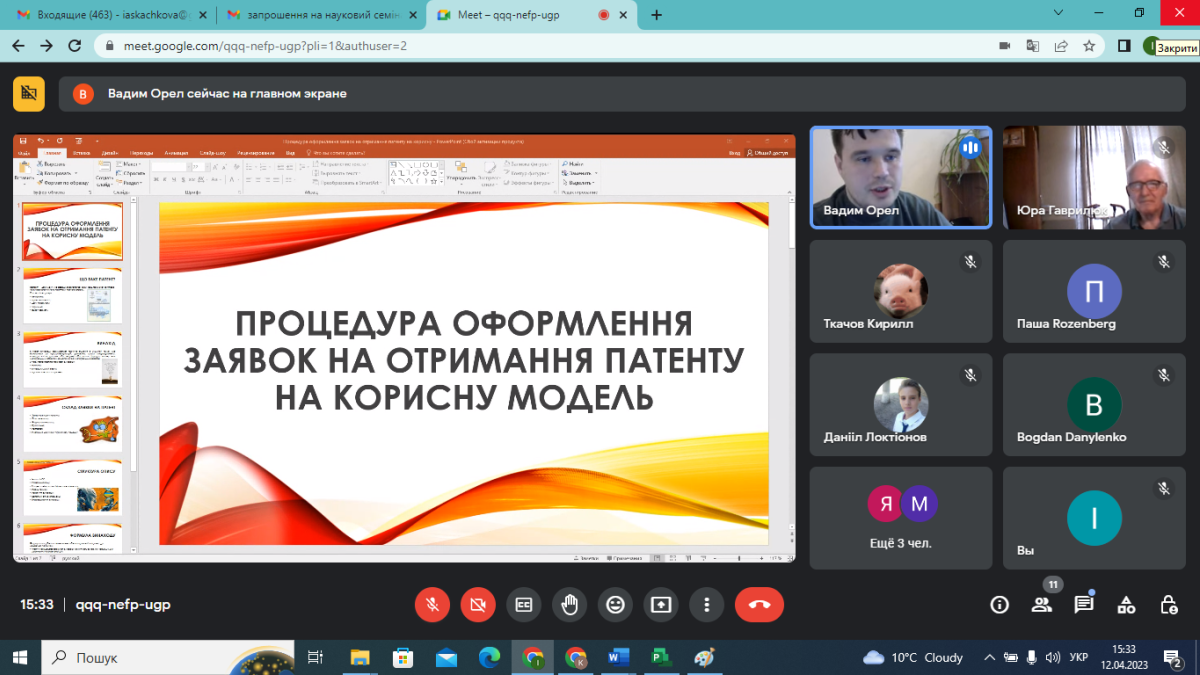The image size is (1200, 675).
Task: Click the present screen button
Action: pos(661,604)
